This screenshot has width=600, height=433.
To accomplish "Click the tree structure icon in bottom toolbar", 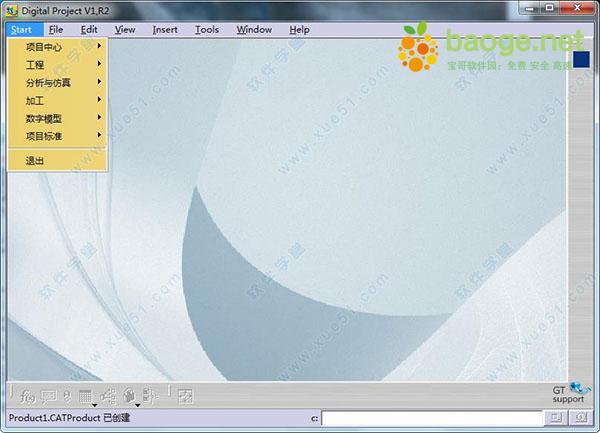I will (x=108, y=396).
